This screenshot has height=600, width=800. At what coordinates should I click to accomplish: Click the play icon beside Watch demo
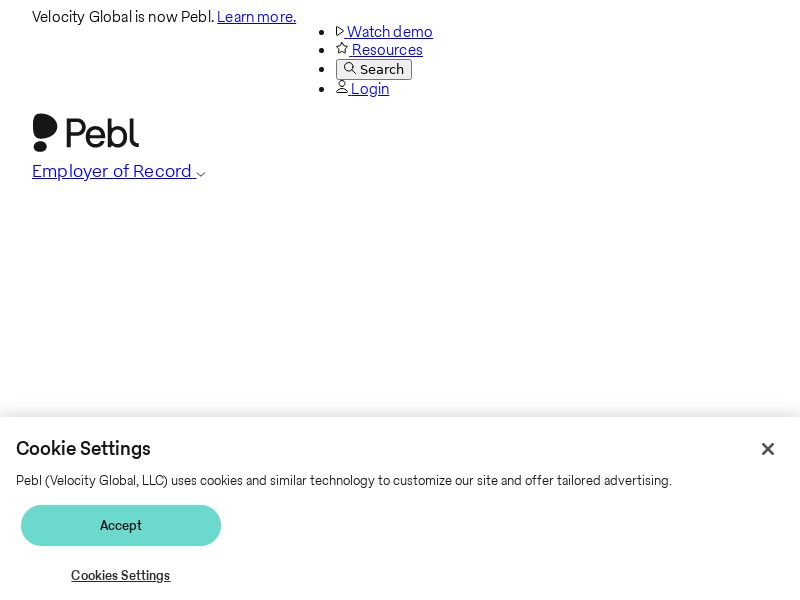pyautogui.click(x=341, y=31)
